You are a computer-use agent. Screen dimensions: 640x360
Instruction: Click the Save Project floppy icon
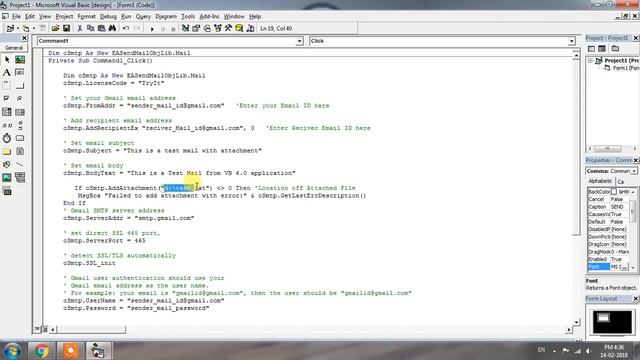click(x=66, y=28)
